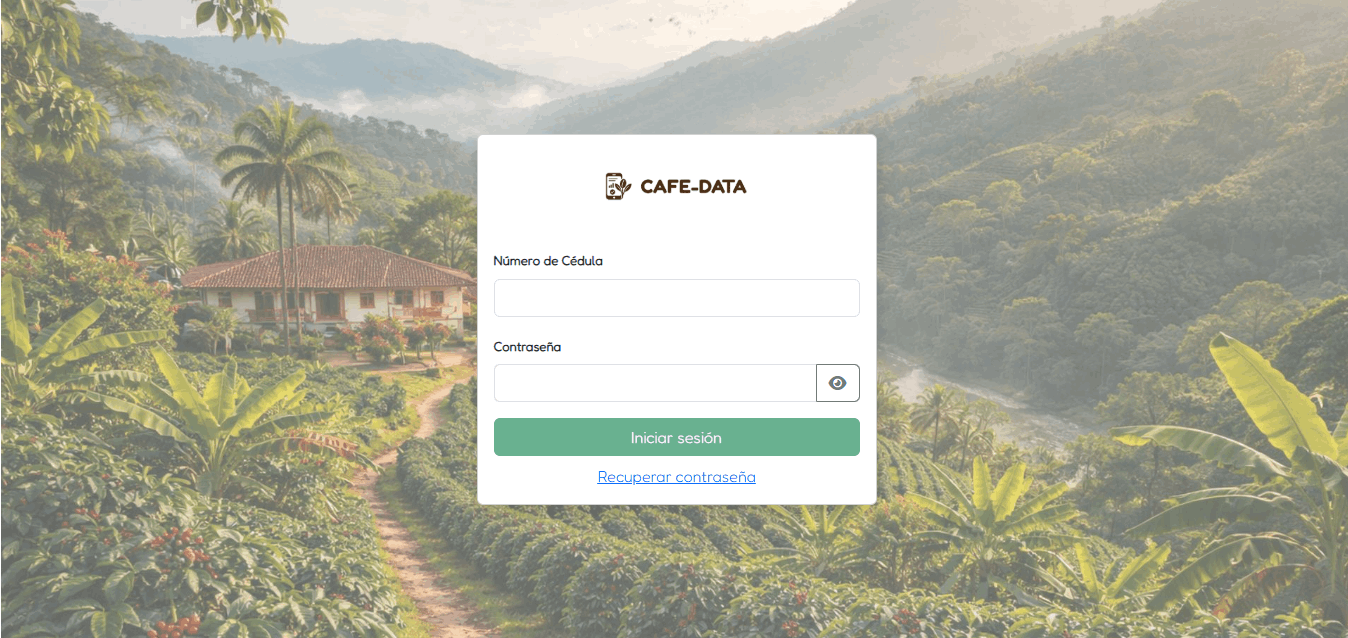The height and width of the screenshot is (638, 1348).
Task: Open the Recuperar contraseña link
Action: (677, 477)
